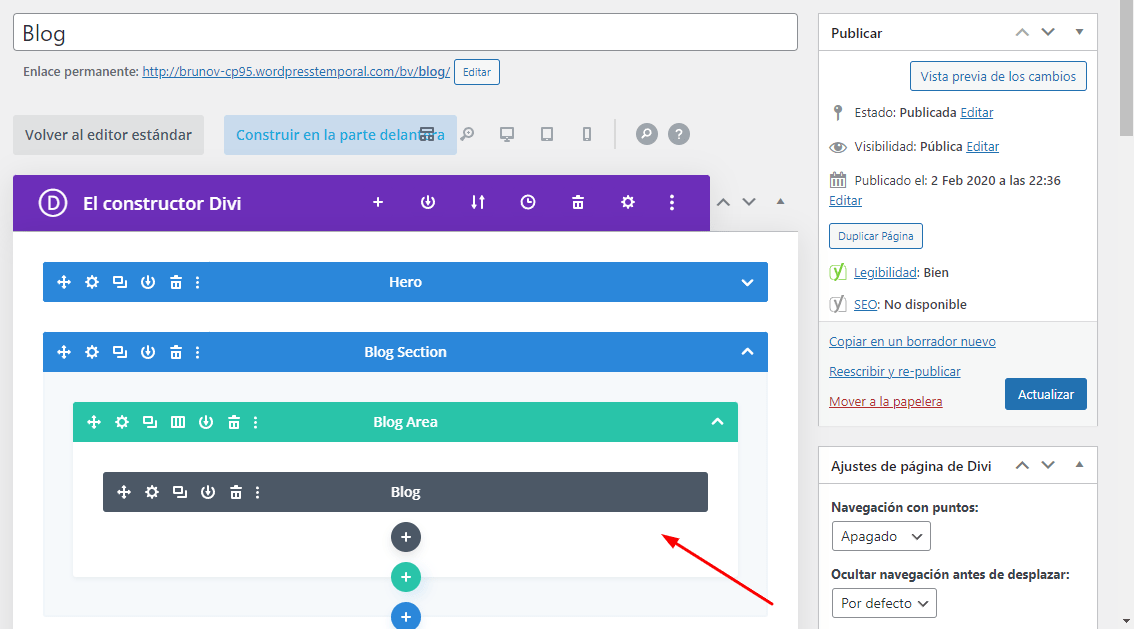Switch to phone preview

587,134
